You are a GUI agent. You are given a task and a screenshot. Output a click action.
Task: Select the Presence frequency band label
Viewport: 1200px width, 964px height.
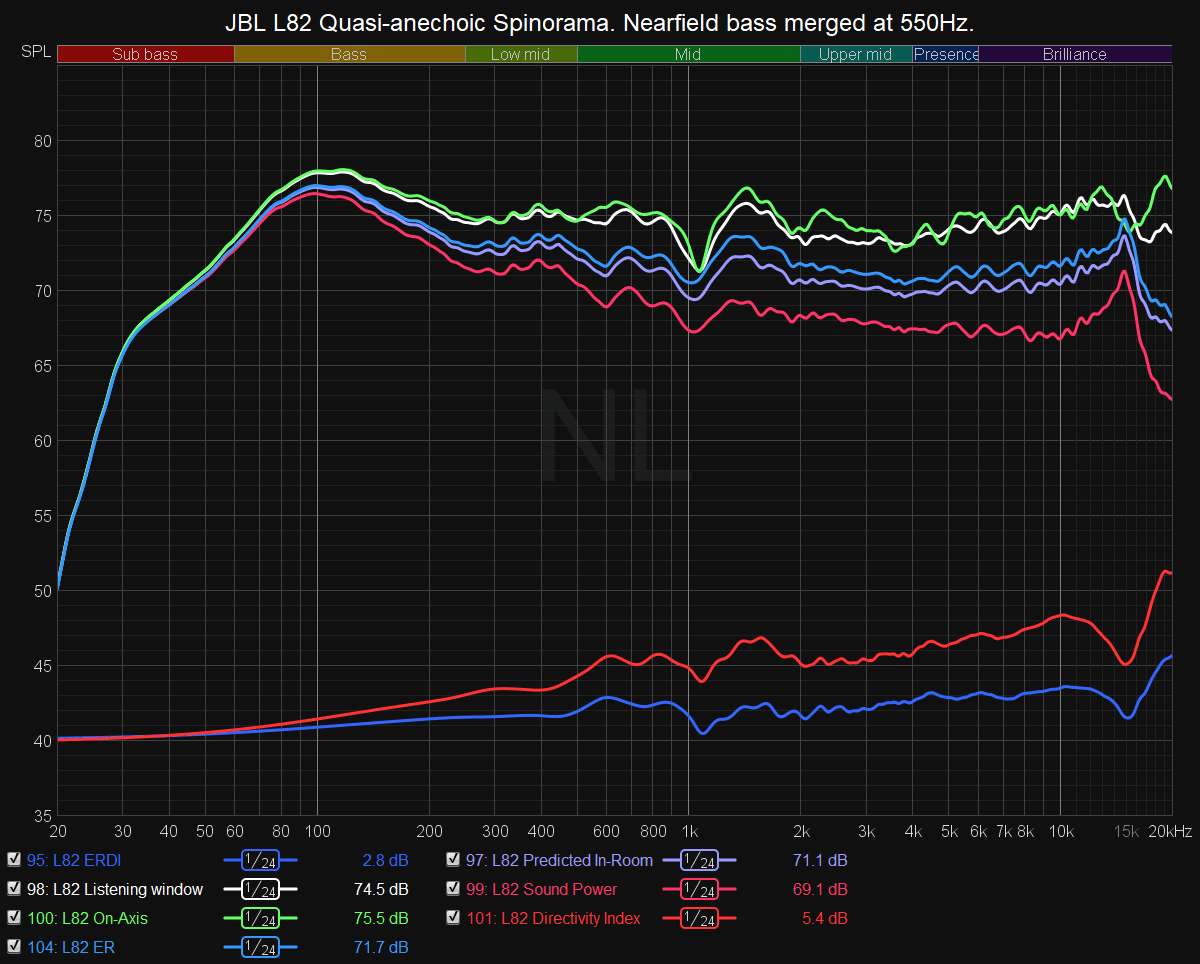(946, 54)
